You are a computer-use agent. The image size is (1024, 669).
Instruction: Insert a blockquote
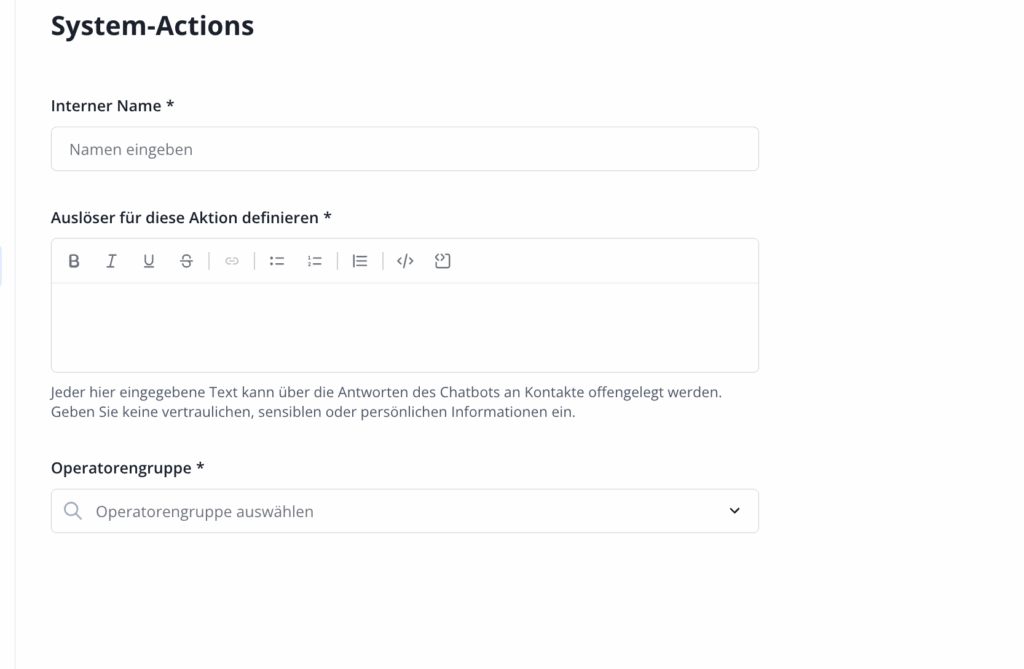(x=360, y=261)
